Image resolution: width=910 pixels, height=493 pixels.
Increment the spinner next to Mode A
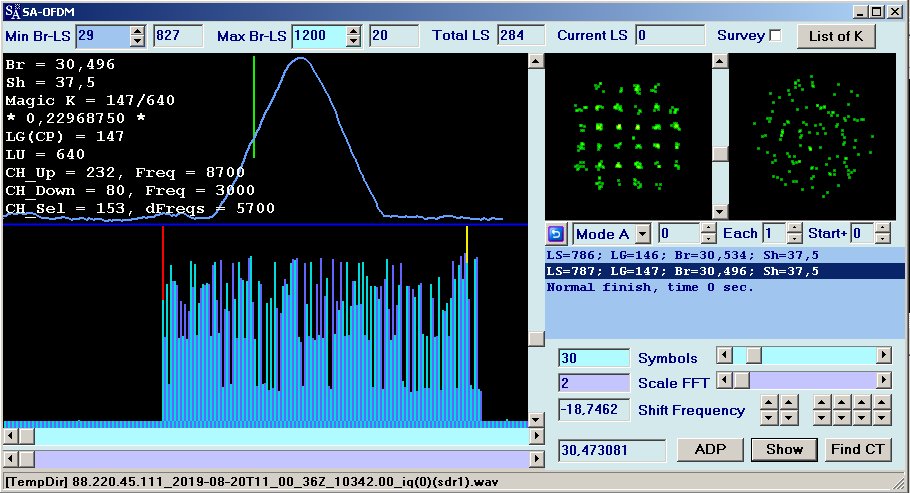(709, 229)
